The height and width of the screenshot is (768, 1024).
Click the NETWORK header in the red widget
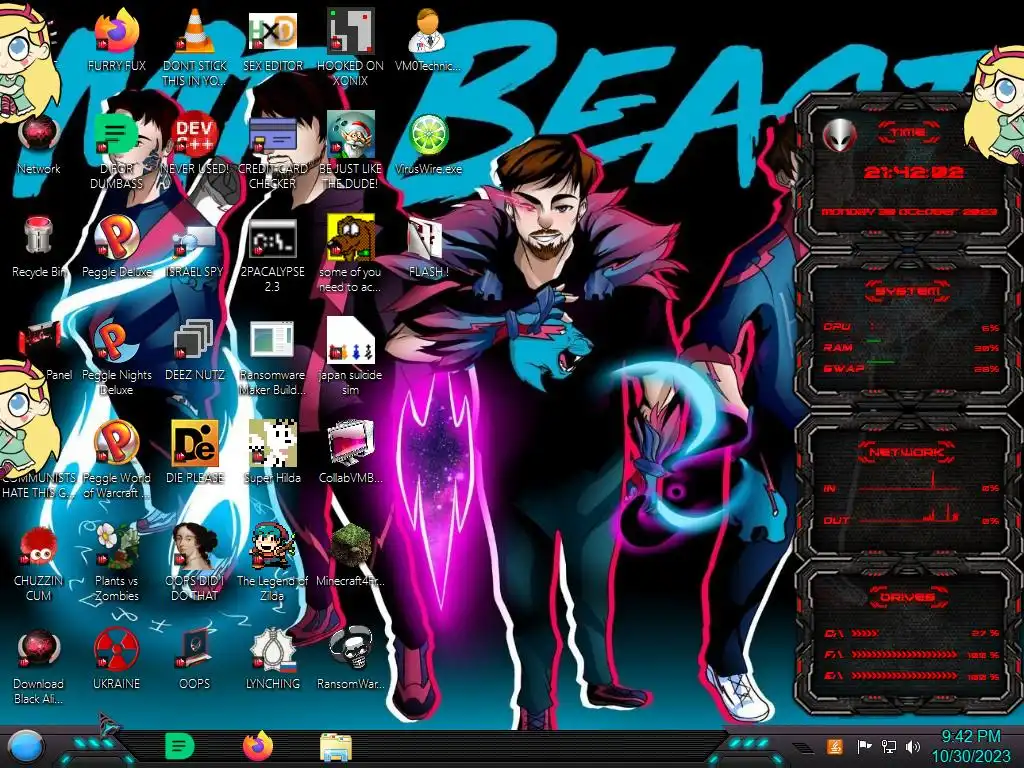(908, 452)
